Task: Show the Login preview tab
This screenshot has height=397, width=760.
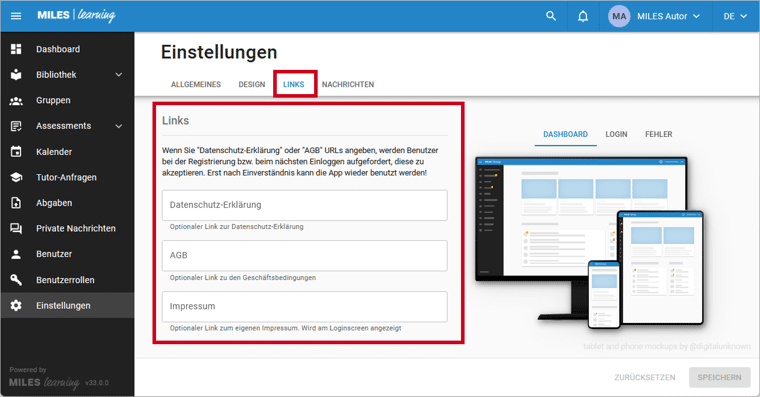Action: (x=616, y=134)
